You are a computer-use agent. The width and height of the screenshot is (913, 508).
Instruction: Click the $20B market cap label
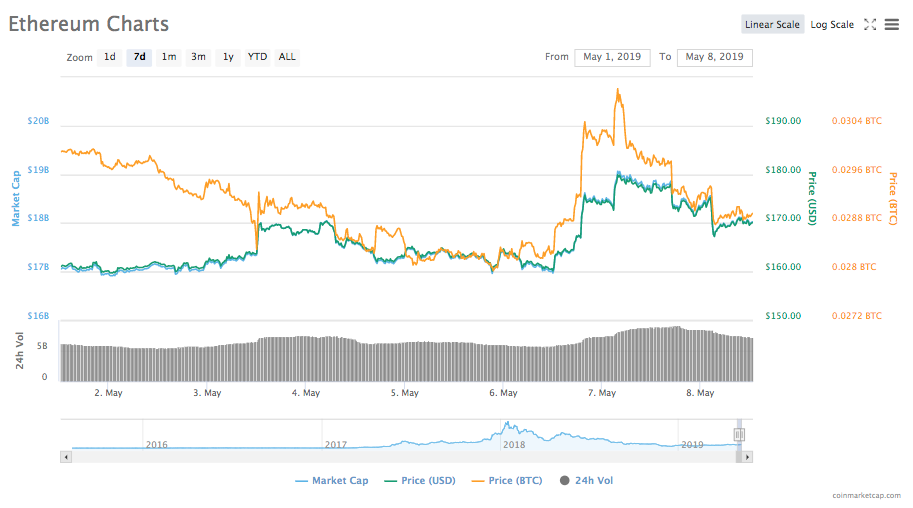click(x=38, y=121)
